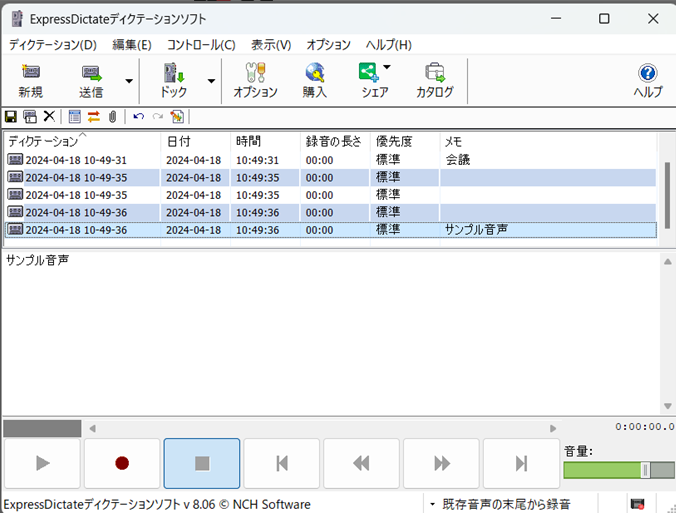Adjust the 音量 volume slider

(645, 470)
